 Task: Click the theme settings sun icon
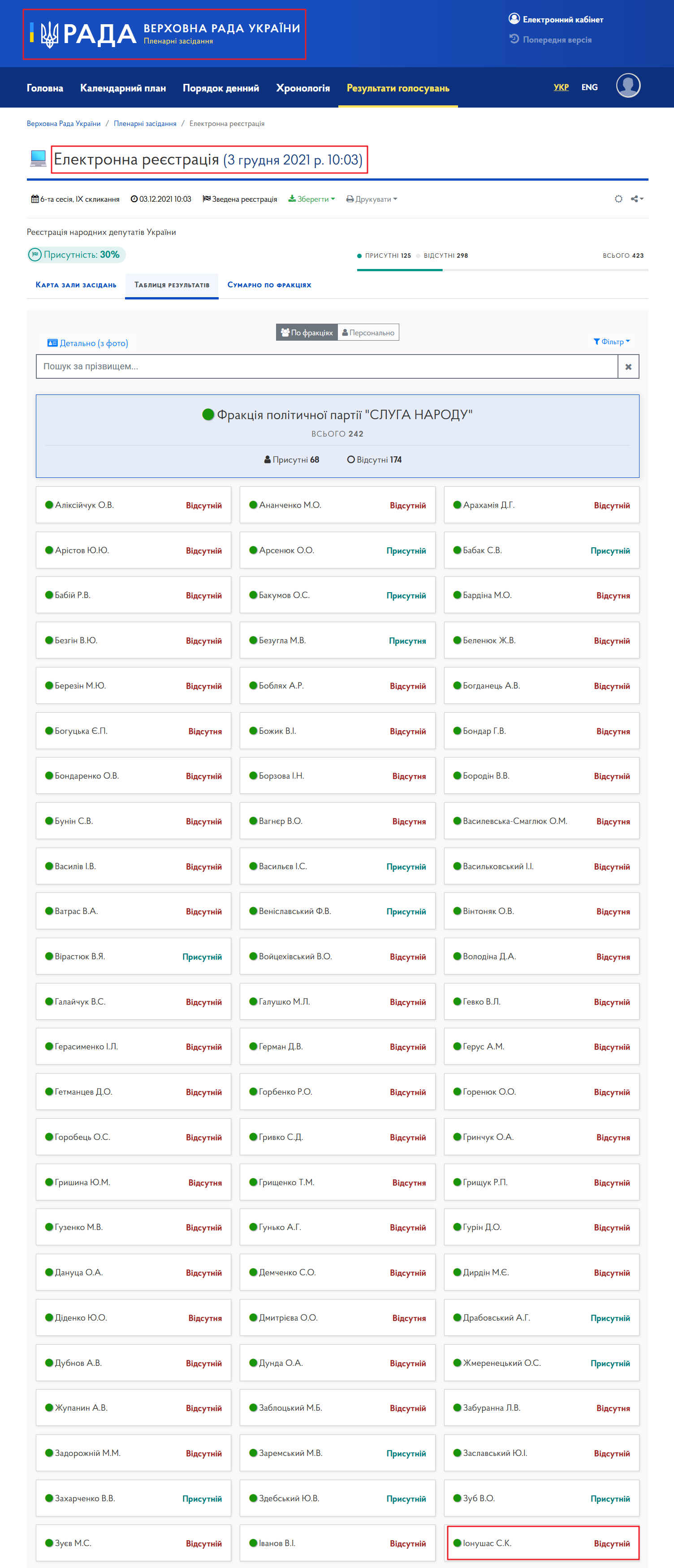tap(618, 199)
